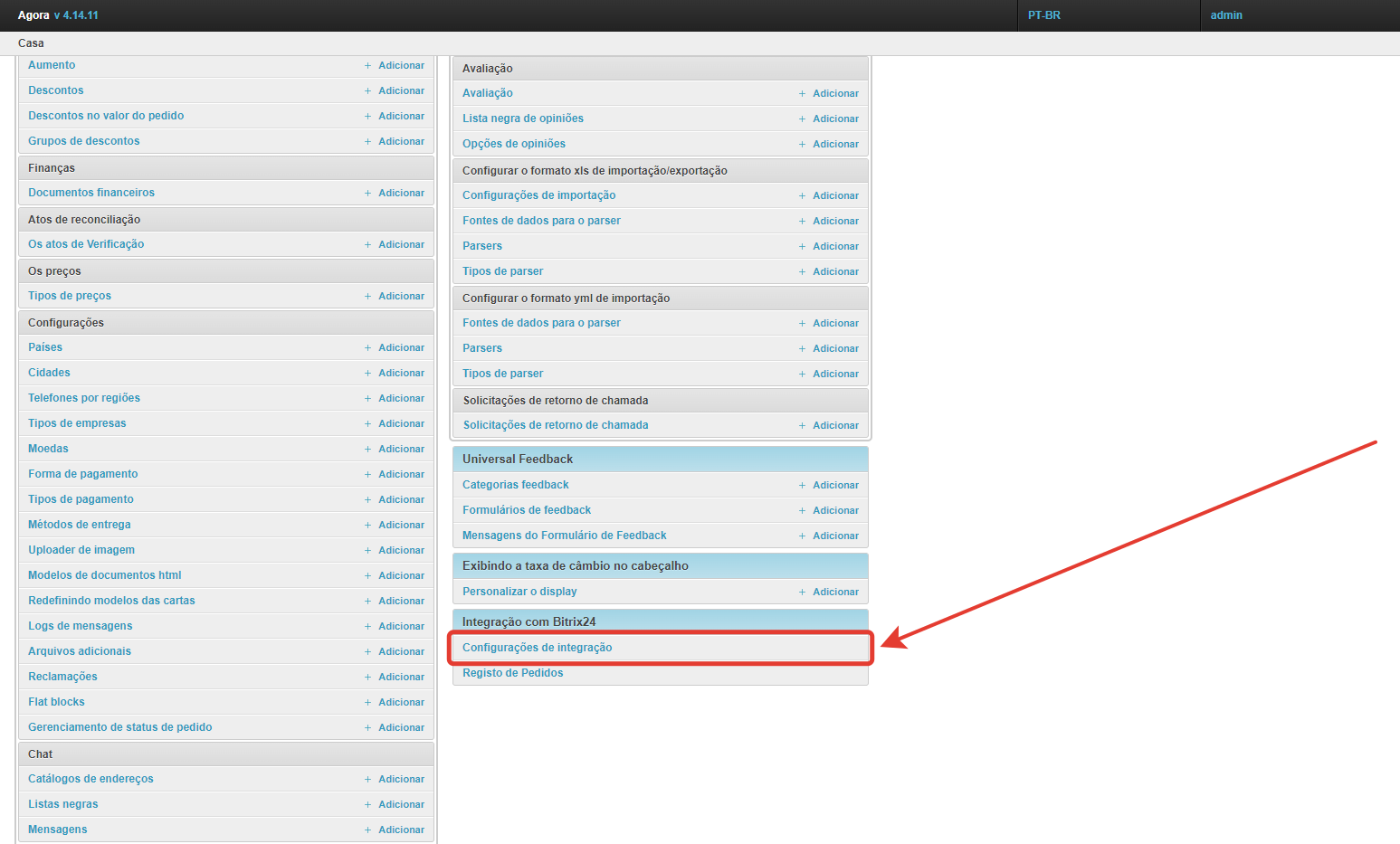
Task: Go to the Casa breadcrumb
Action: [x=31, y=43]
